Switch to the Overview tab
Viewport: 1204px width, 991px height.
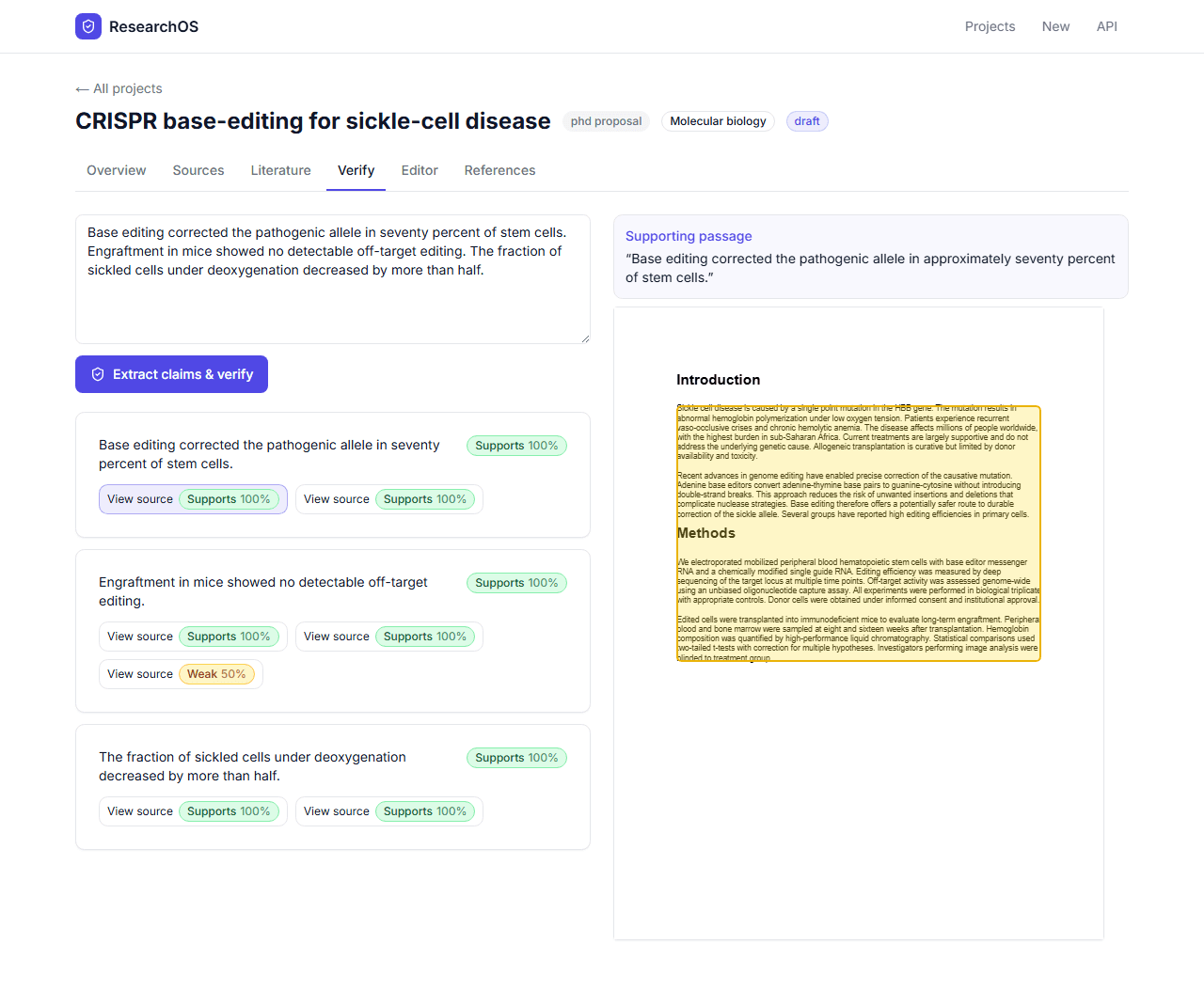click(x=117, y=170)
